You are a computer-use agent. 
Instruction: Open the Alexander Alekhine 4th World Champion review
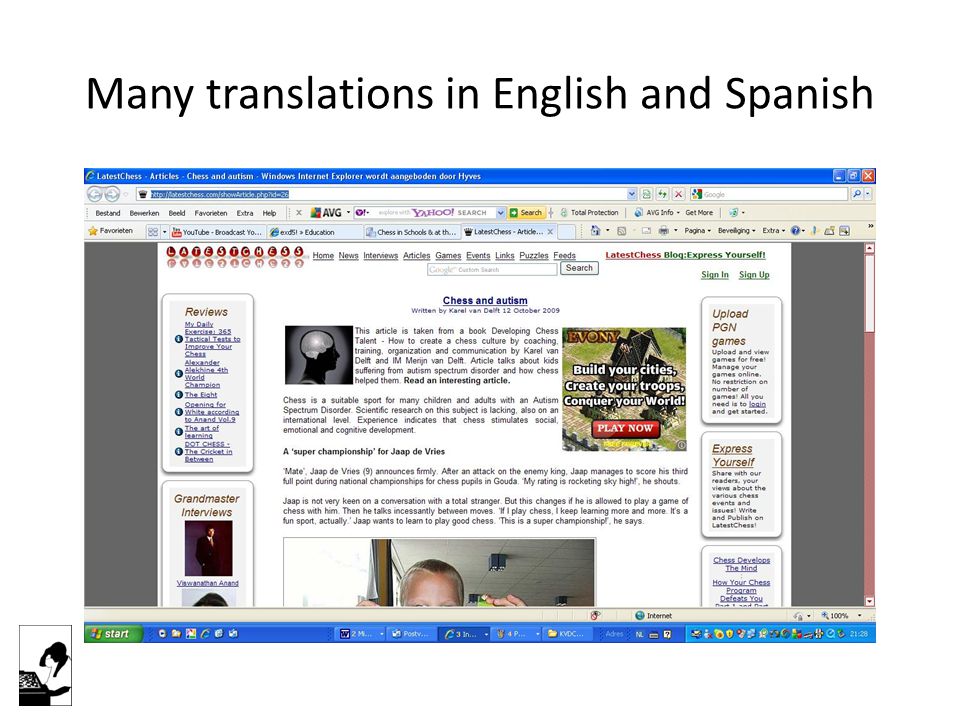tap(206, 373)
